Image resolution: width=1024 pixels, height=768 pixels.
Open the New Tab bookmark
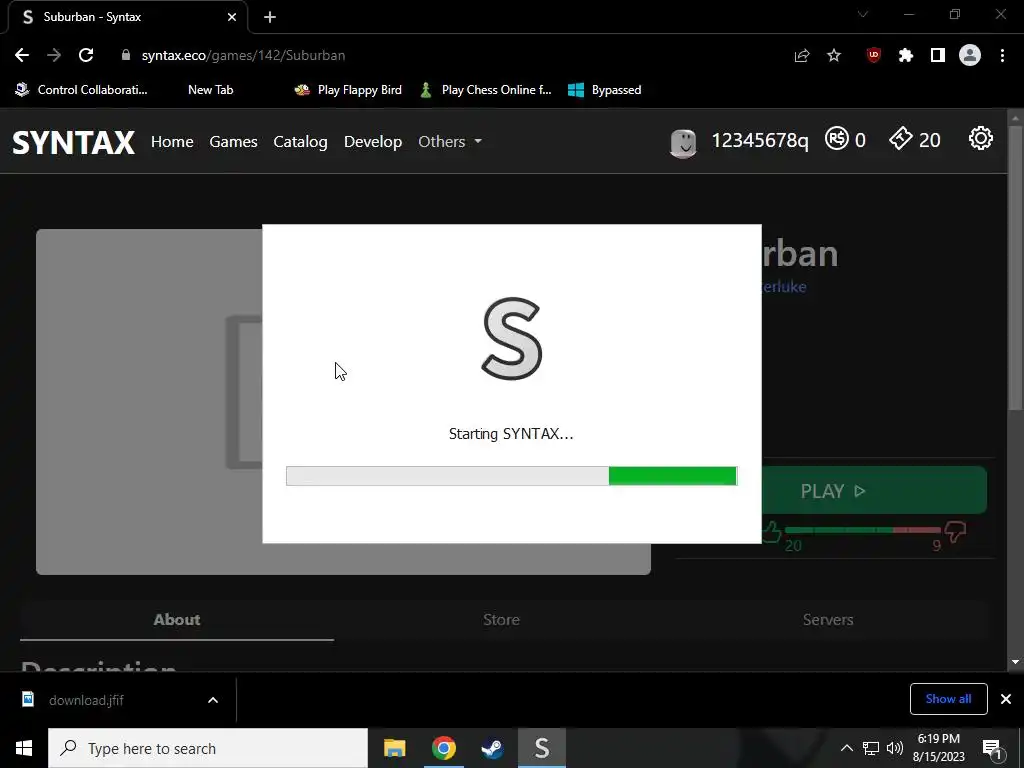tap(210, 90)
